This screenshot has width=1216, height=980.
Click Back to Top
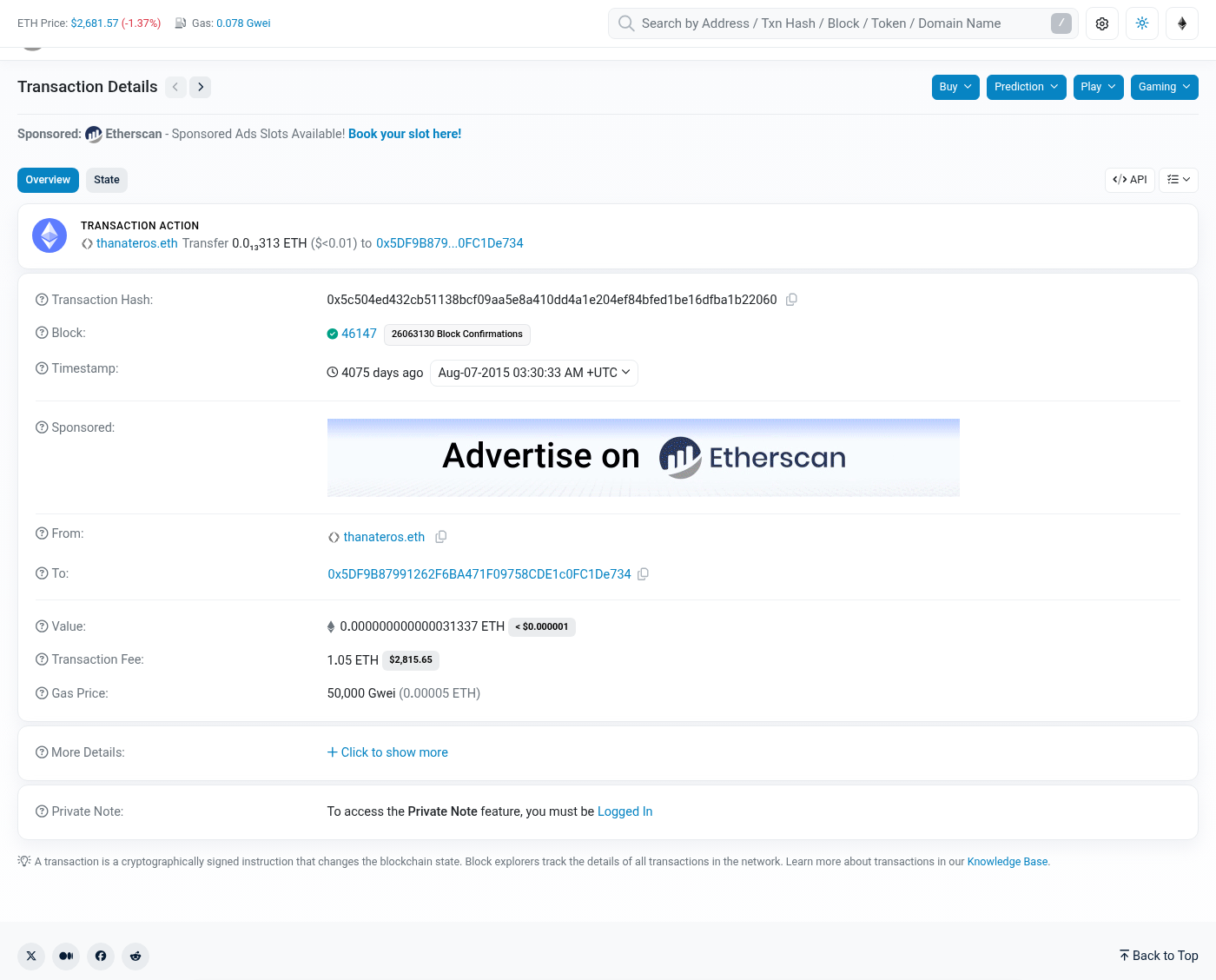click(x=1159, y=956)
